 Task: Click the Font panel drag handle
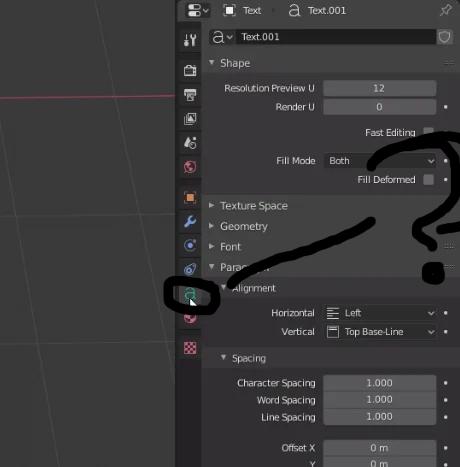pos(449,247)
